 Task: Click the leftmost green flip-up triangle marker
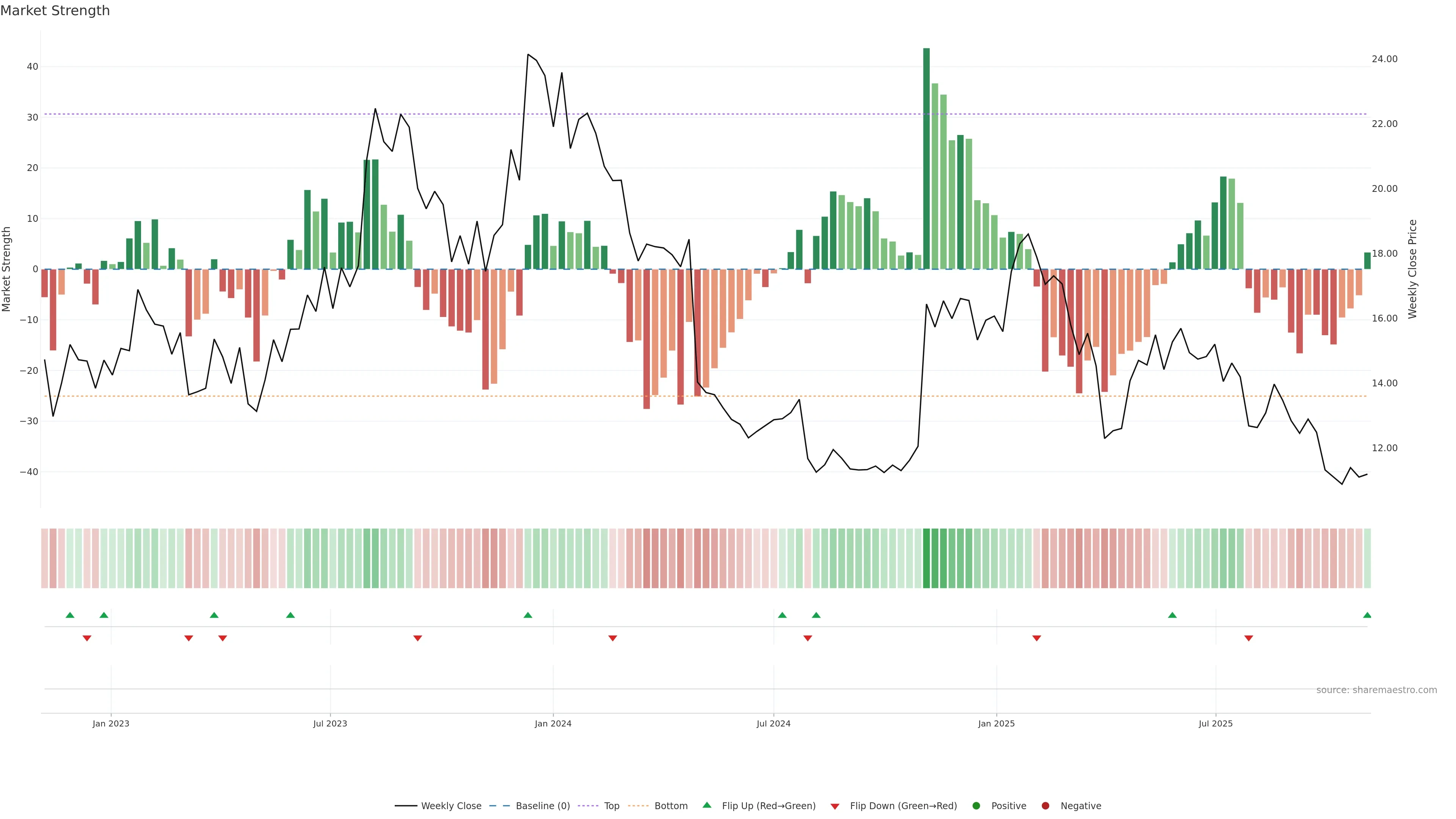pyautogui.click(x=70, y=615)
